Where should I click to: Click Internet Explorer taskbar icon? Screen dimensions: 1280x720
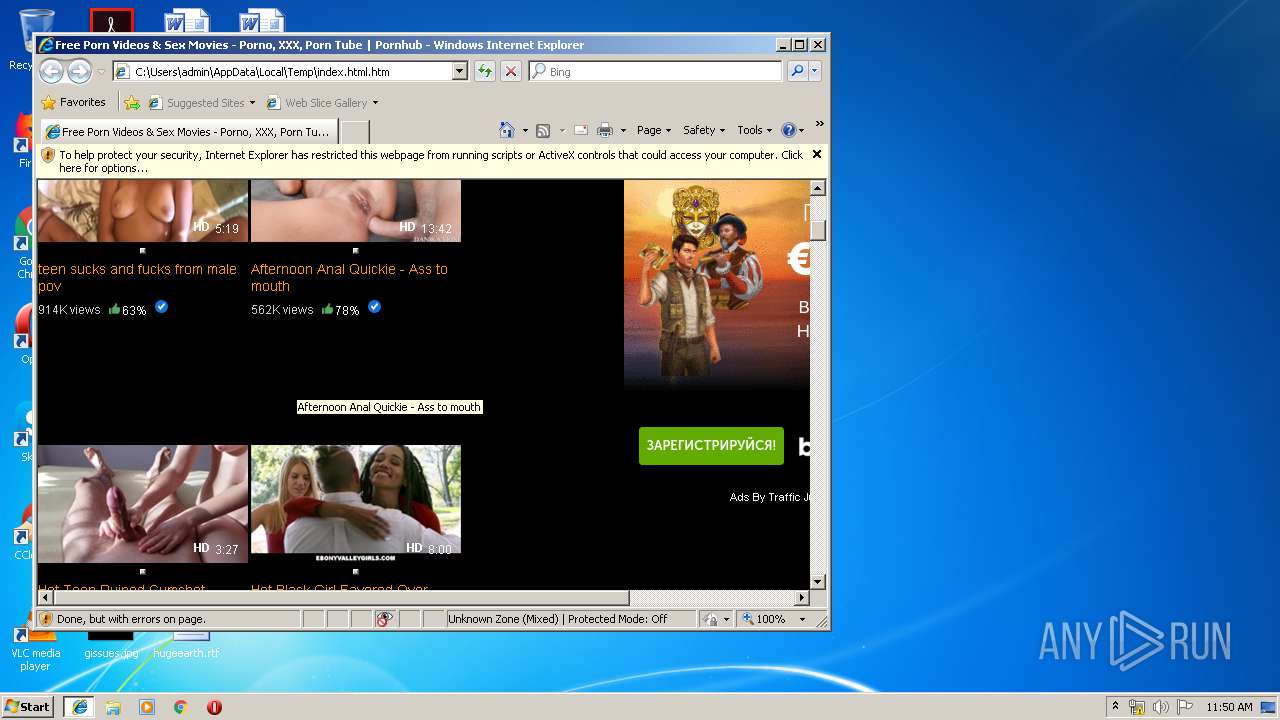point(79,707)
